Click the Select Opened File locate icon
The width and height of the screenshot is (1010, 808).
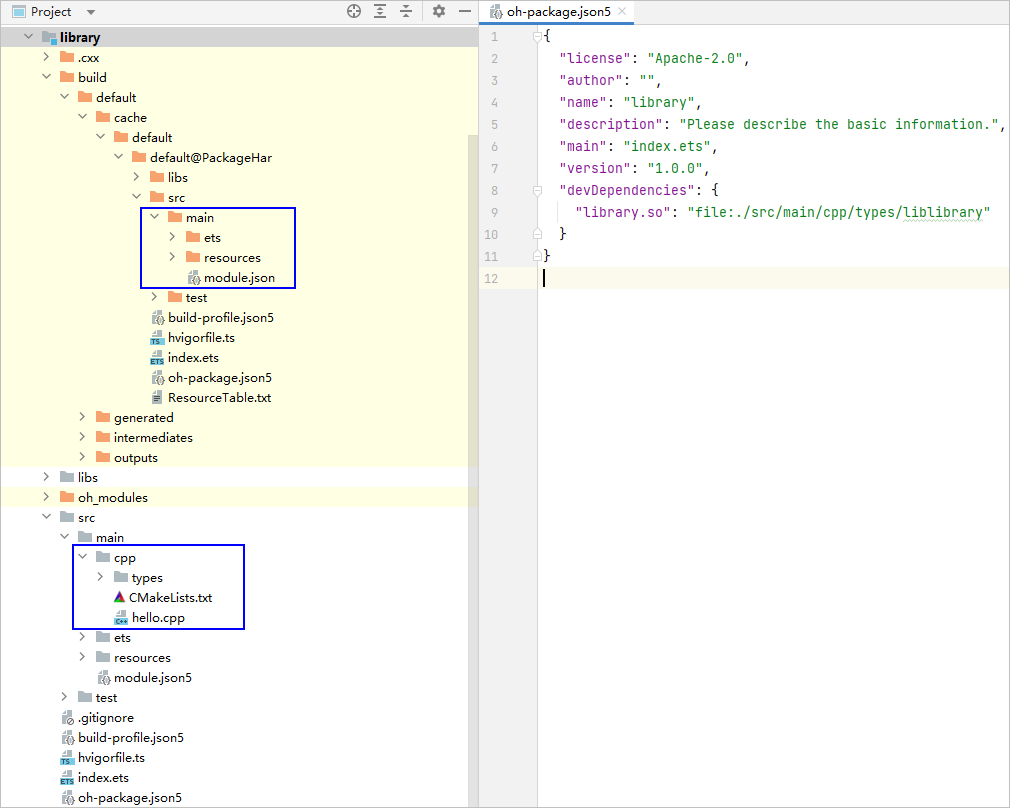(x=353, y=11)
